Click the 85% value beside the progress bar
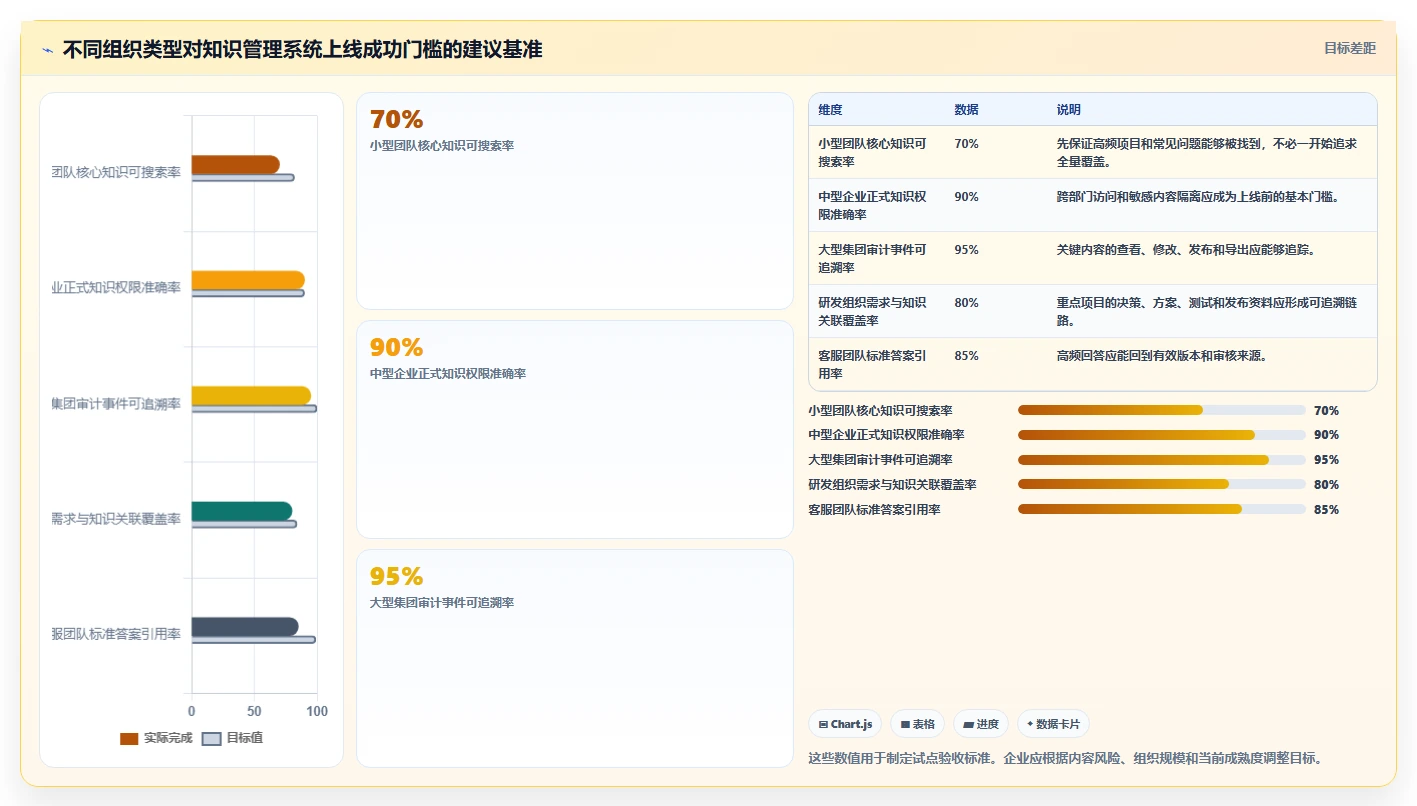1417x806 pixels. coord(1326,510)
